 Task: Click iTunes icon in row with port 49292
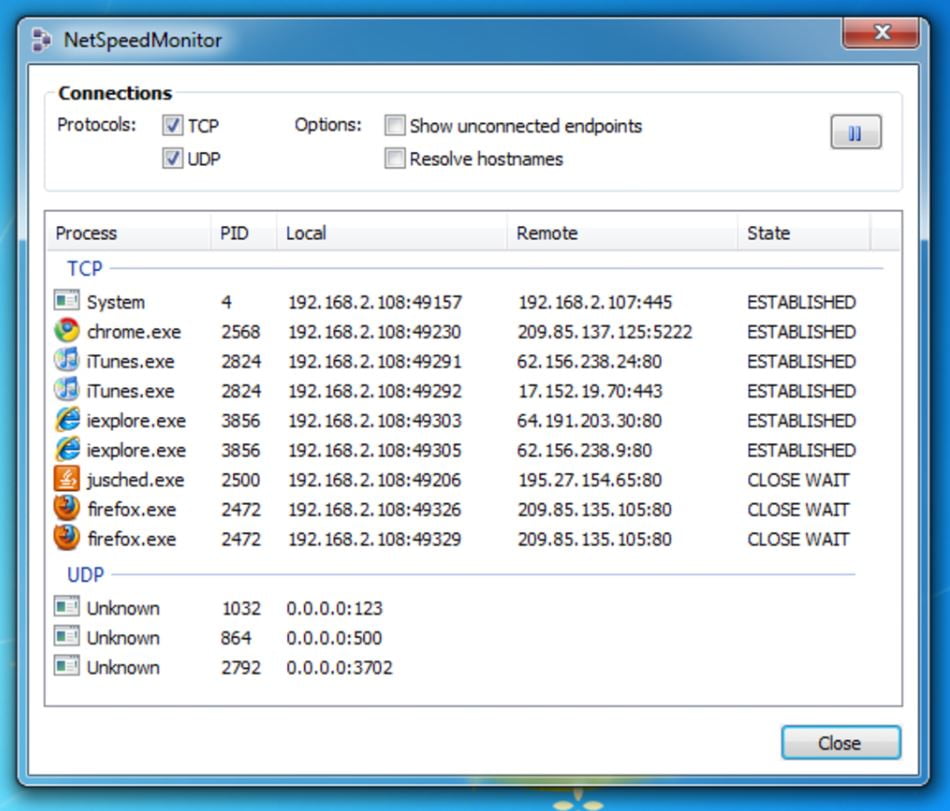(x=66, y=389)
